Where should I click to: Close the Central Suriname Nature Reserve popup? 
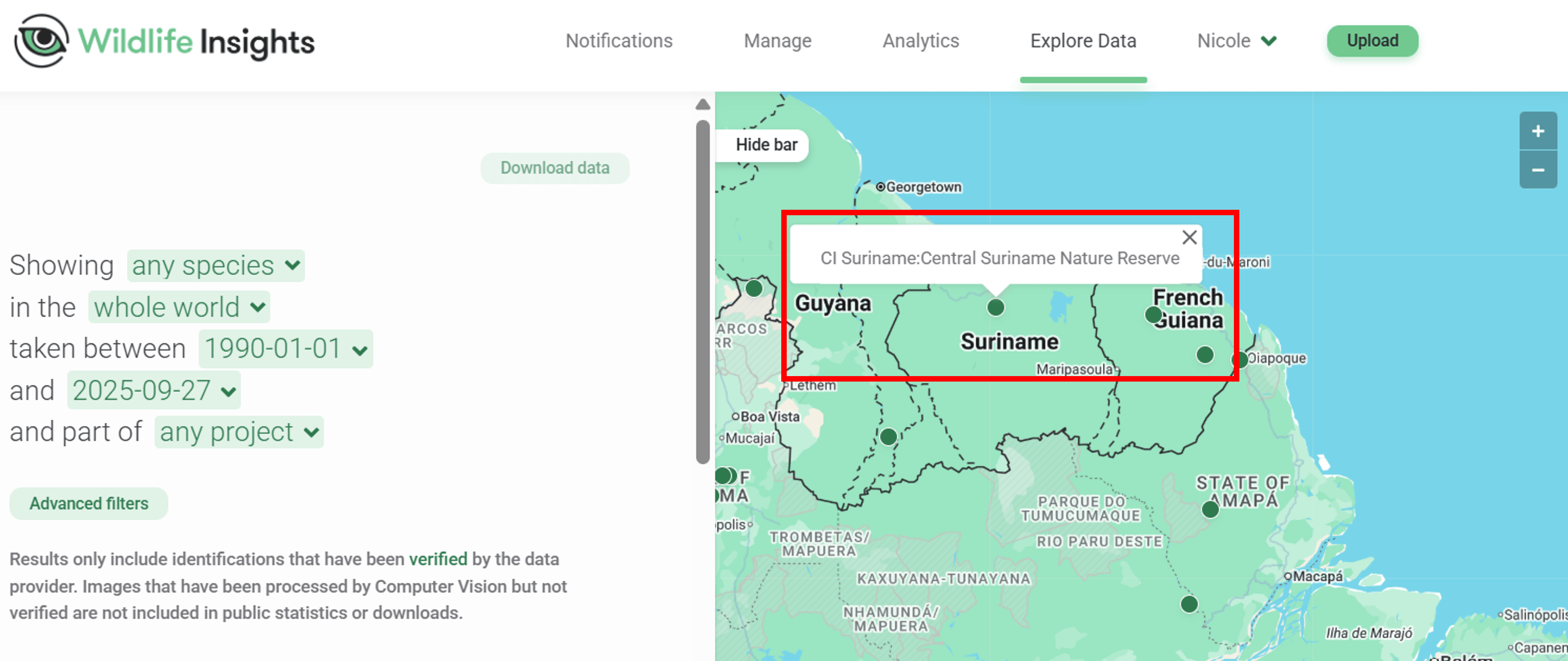(1189, 238)
